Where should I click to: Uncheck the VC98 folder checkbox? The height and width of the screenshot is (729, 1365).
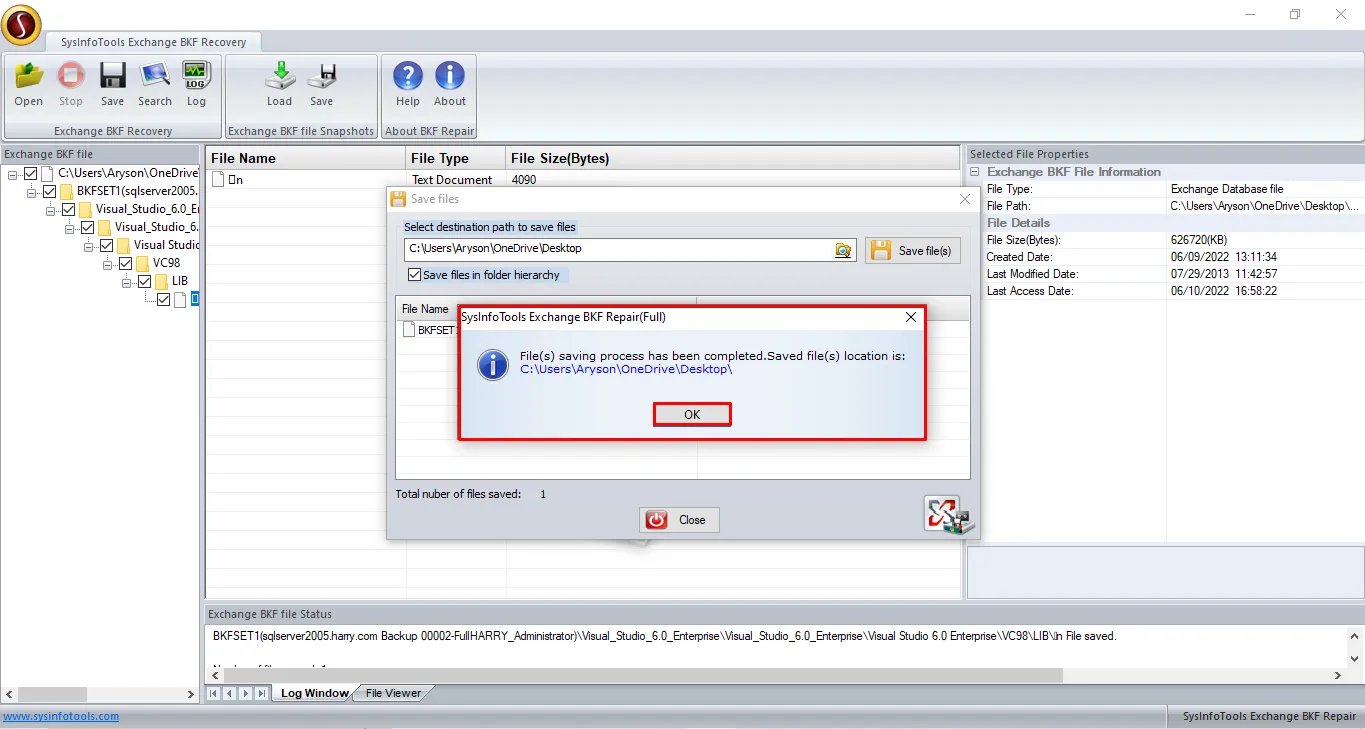126,263
